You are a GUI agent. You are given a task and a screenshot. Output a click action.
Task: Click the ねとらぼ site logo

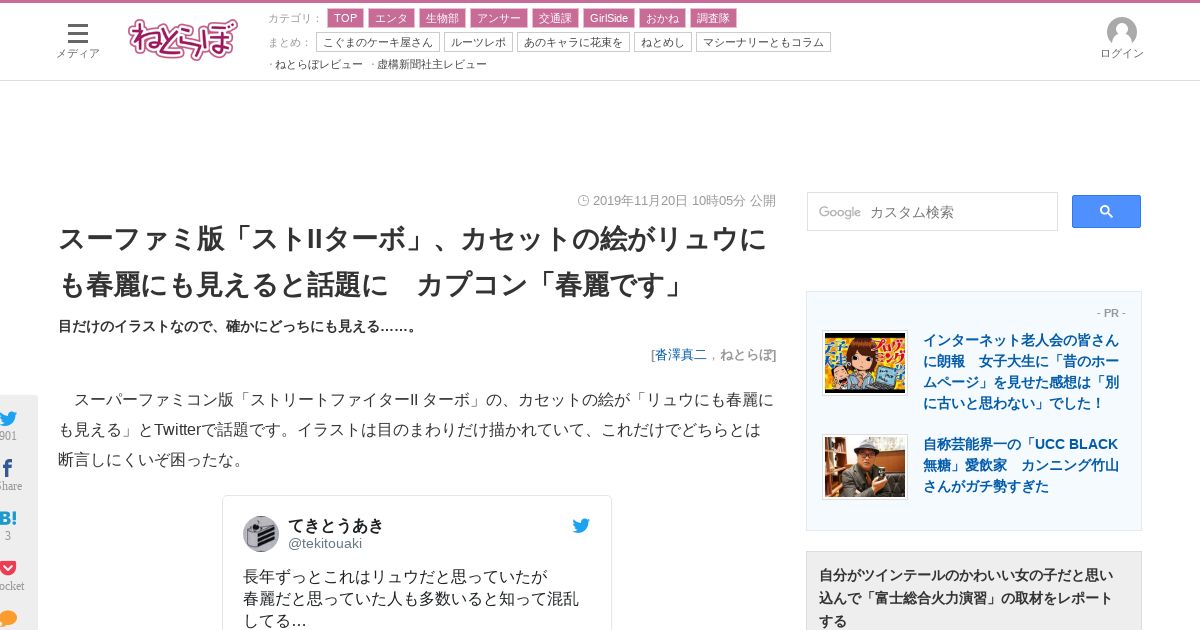click(x=183, y=40)
